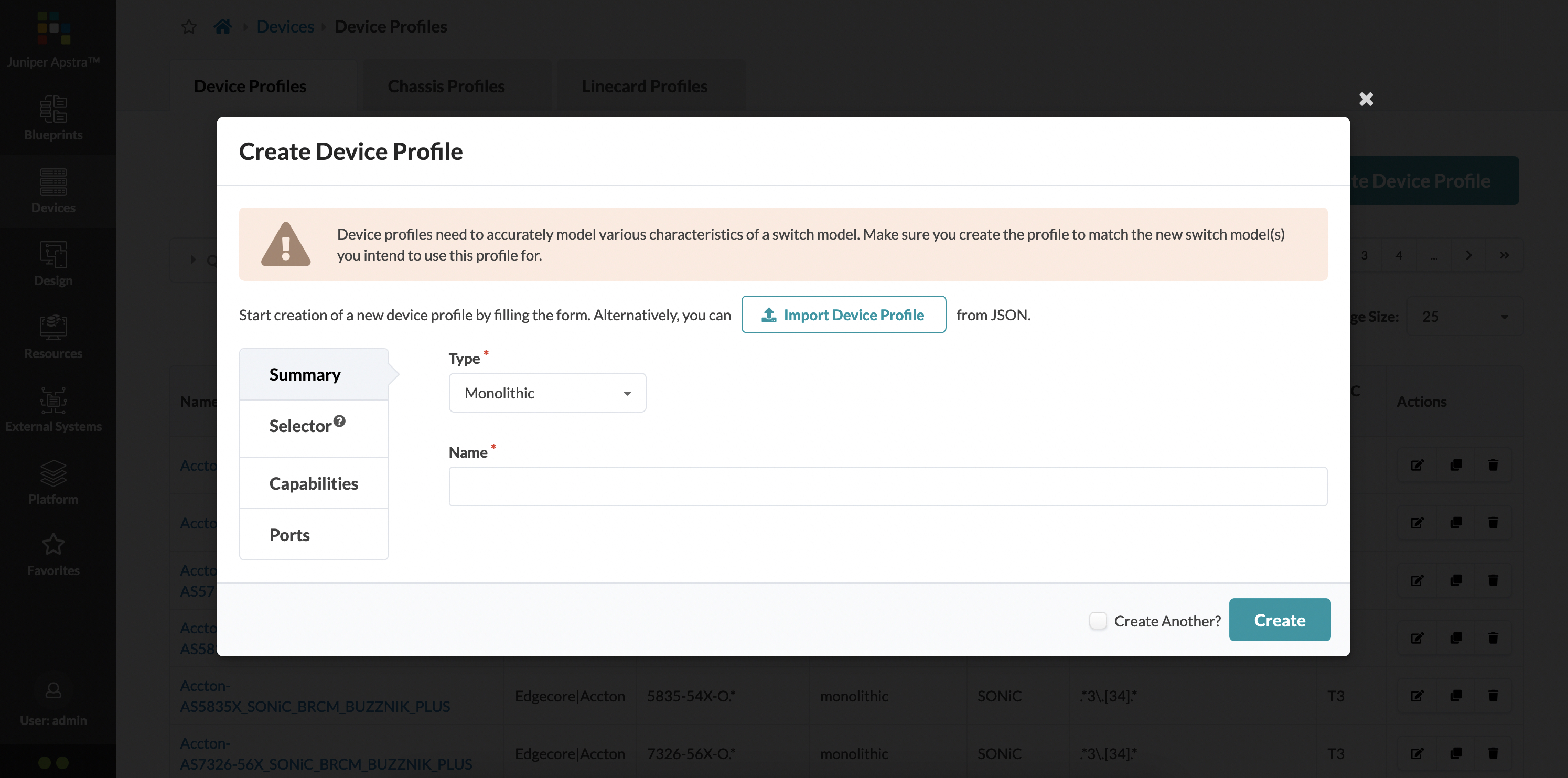Image resolution: width=1568 pixels, height=778 pixels.
Task: Check the Create Another? checkbox
Action: click(x=1098, y=620)
